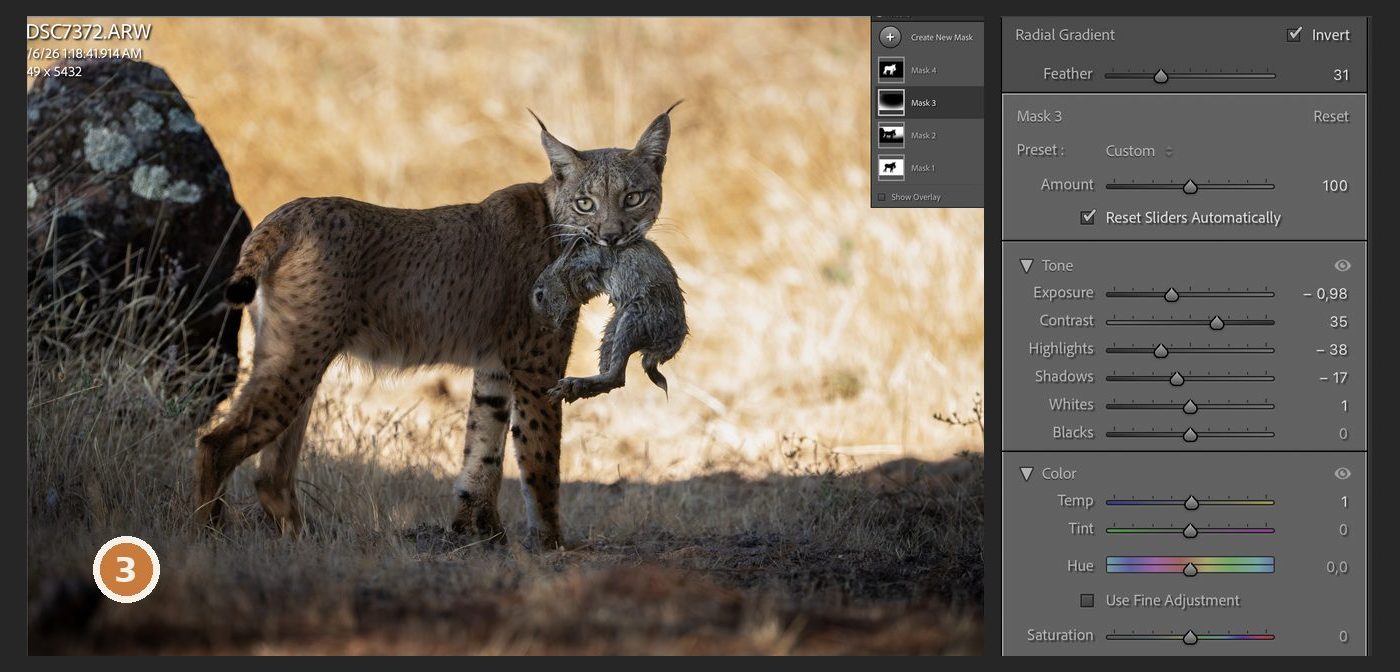Screen dimensions: 1400x672
Task: Open the Preset Custom dropdown
Action: pyautogui.click(x=1139, y=151)
